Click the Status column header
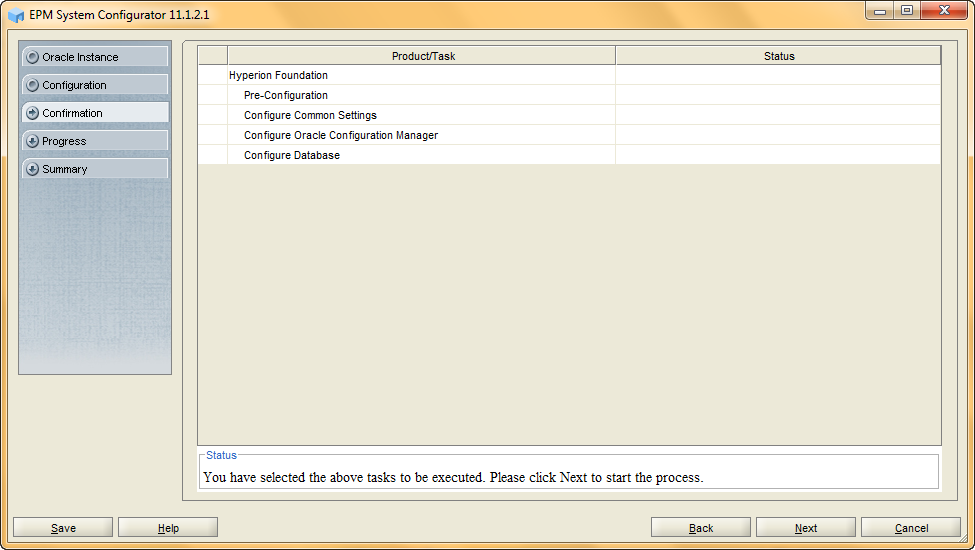The image size is (975, 550). (x=779, y=56)
